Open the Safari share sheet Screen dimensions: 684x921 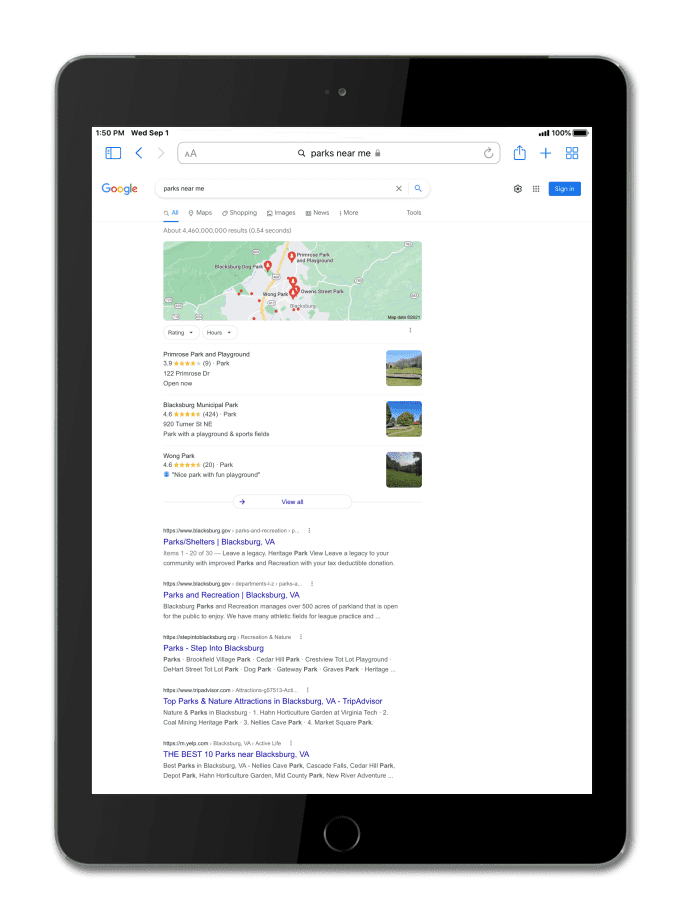[x=520, y=153]
